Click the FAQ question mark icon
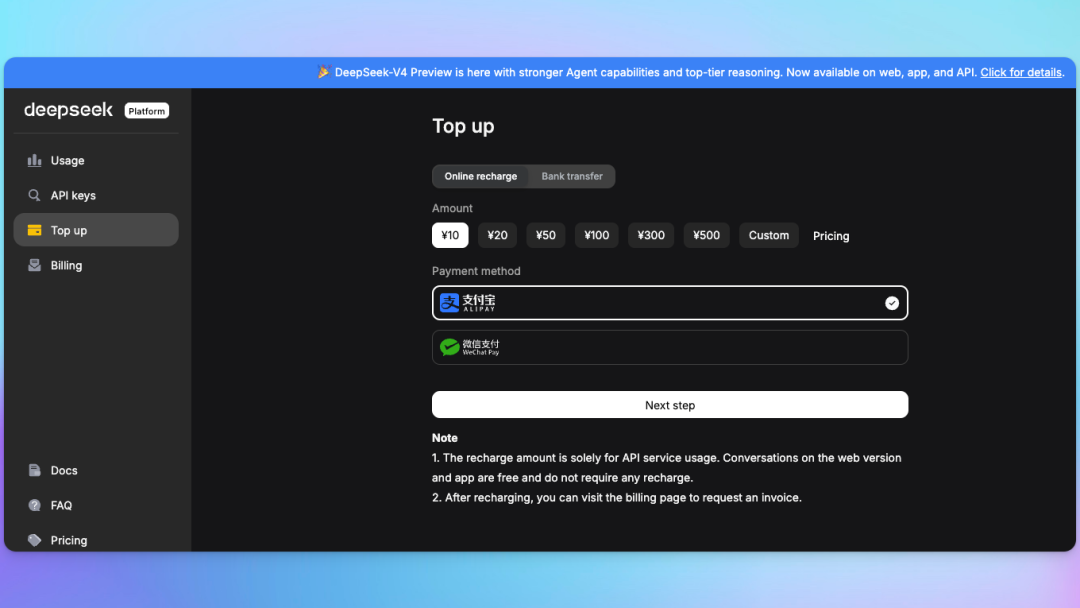The width and height of the screenshot is (1080, 608). click(x=35, y=505)
